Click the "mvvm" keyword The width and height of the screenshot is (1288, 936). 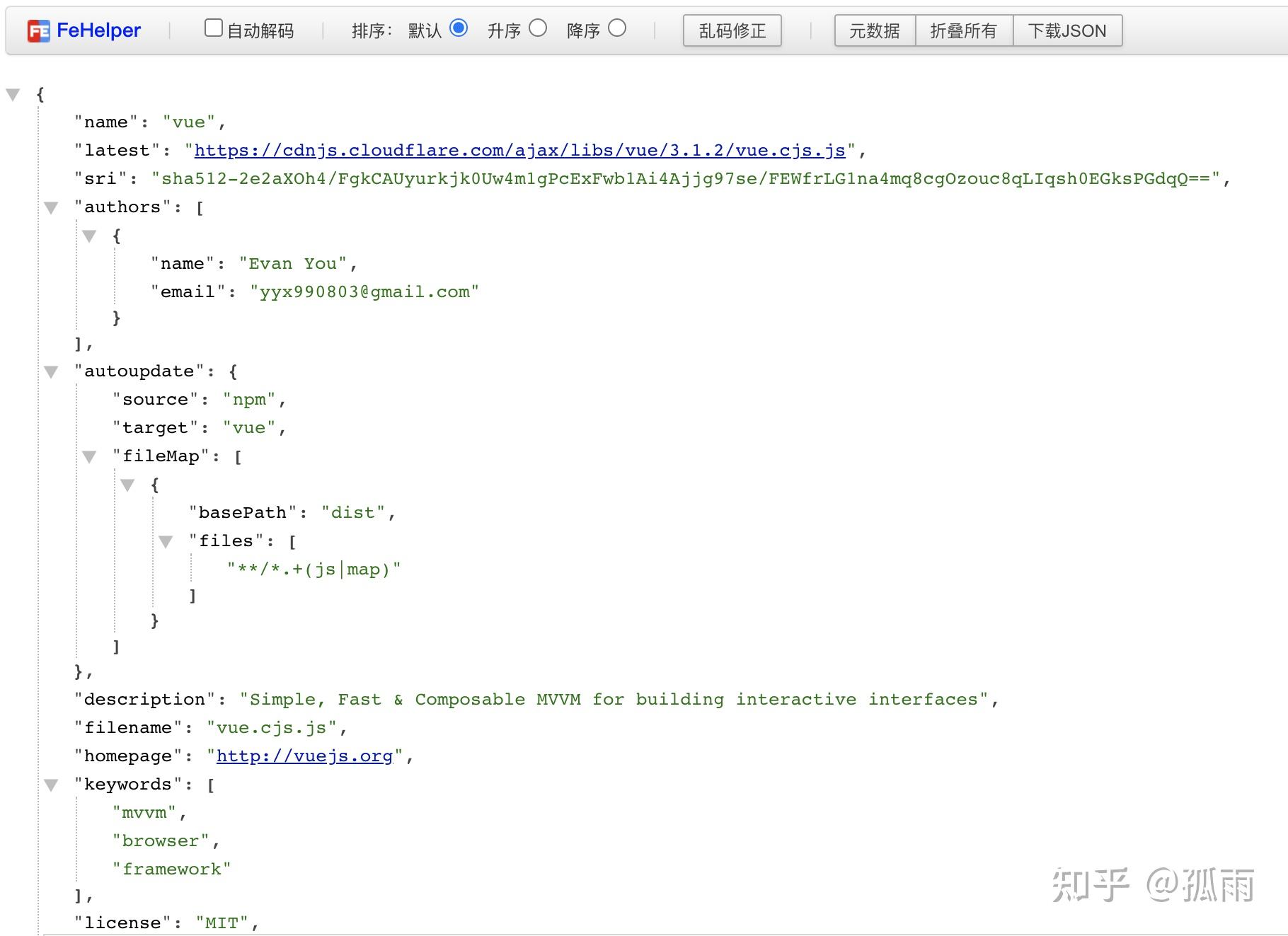pos(144,813)
